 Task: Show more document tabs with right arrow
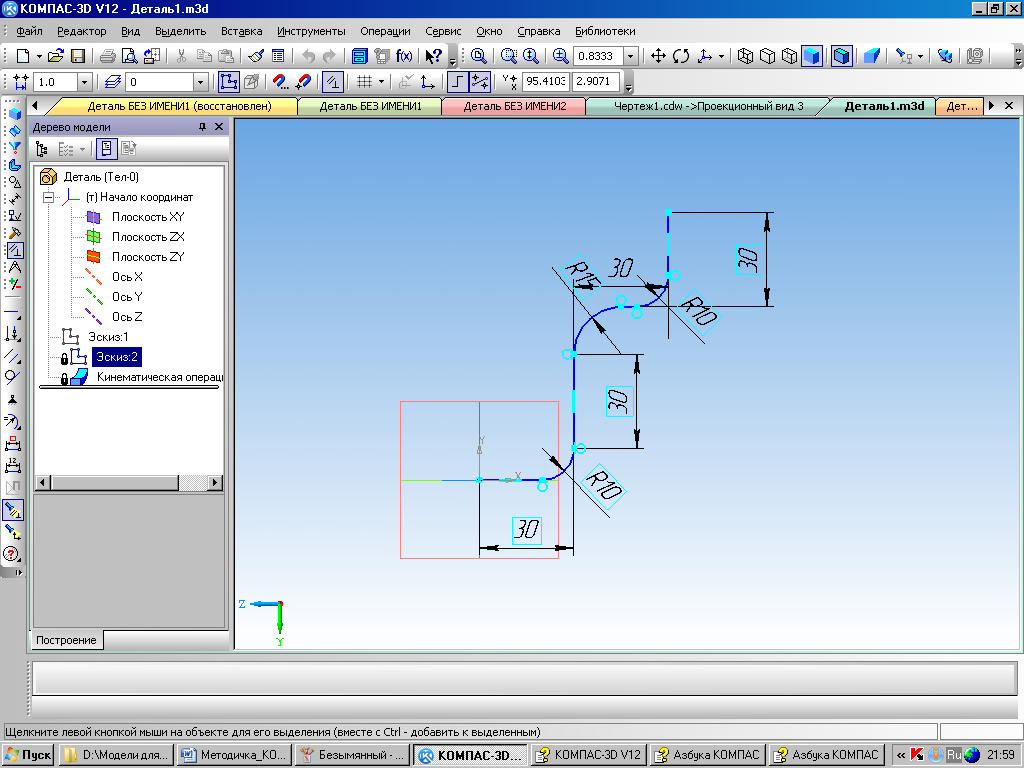[x=992, y=106]
